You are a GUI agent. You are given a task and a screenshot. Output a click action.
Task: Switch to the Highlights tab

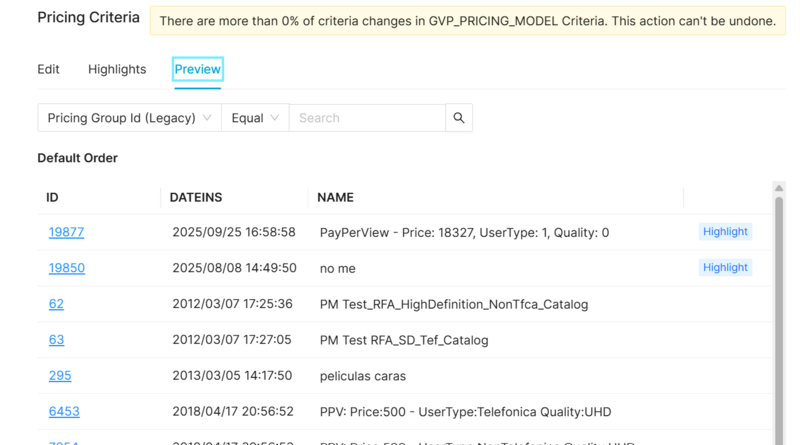coord(117,69)
